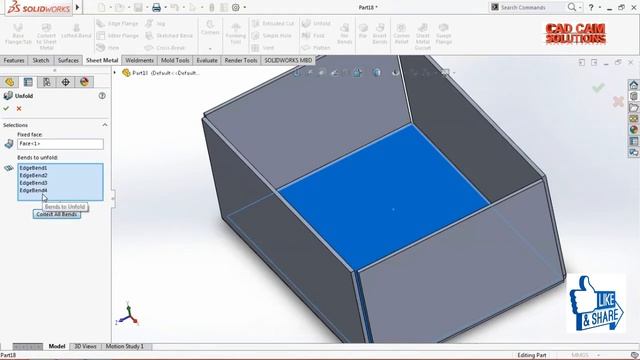This screenshot has width=640, height=360.
Task: Switch to the Mold Tools tab
Action: point(175,60)
